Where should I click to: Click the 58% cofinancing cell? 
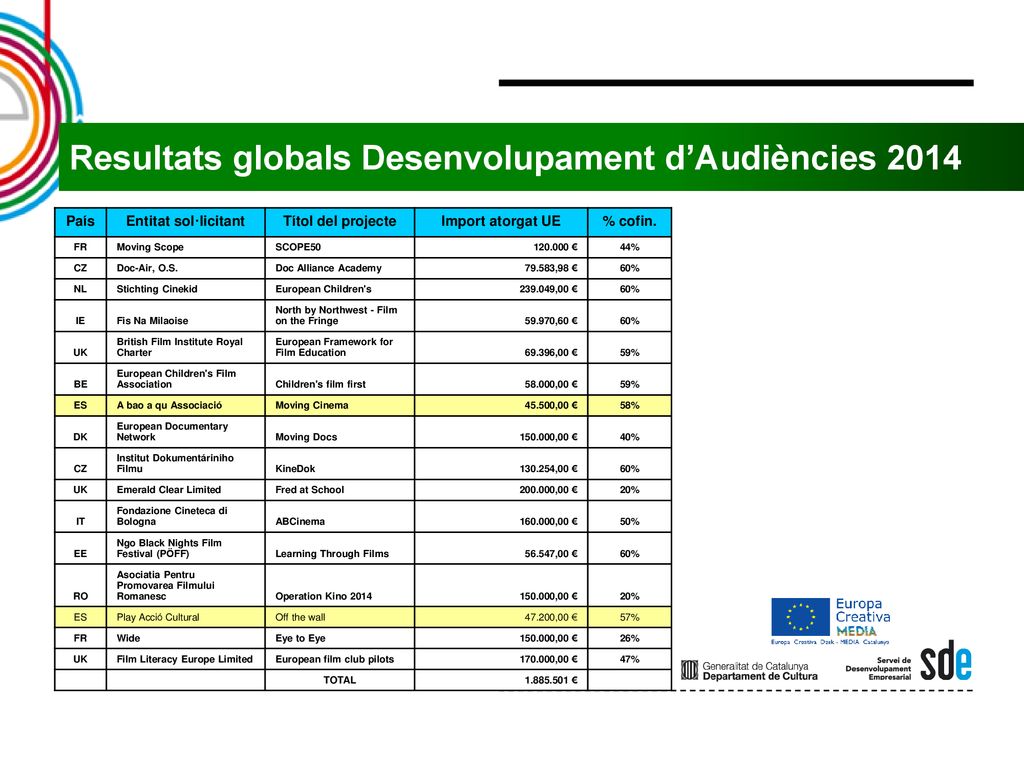coord(630,405)
